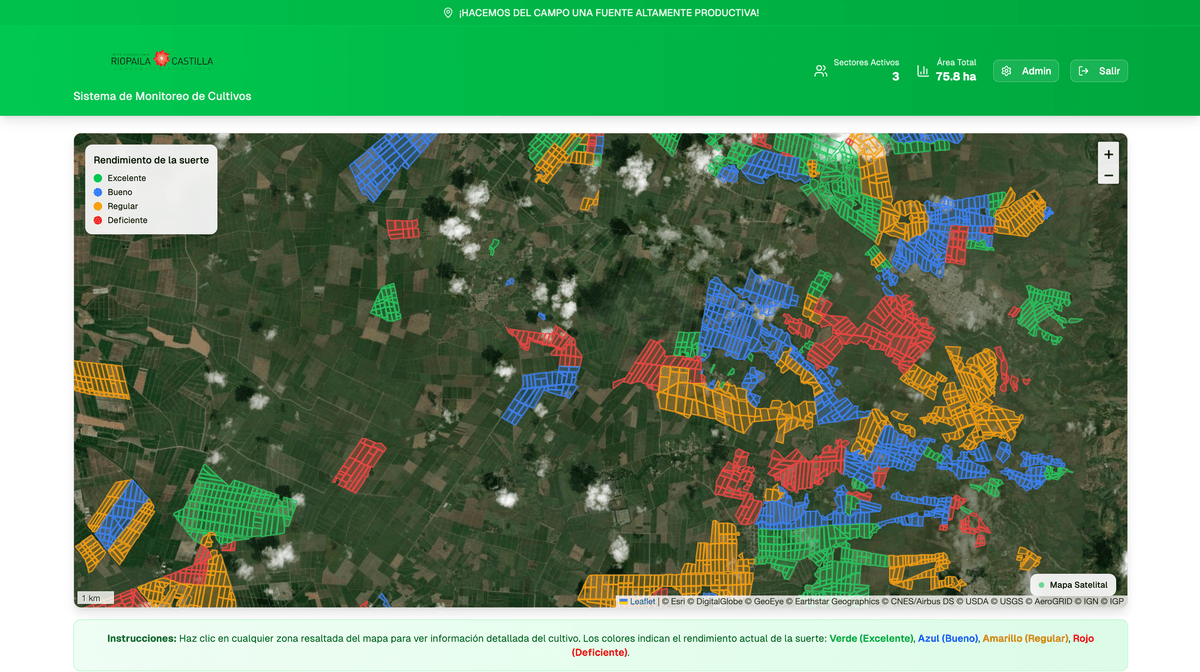
Task: Click the bar-chart icon beside Área Total
Action: point(920,70)
